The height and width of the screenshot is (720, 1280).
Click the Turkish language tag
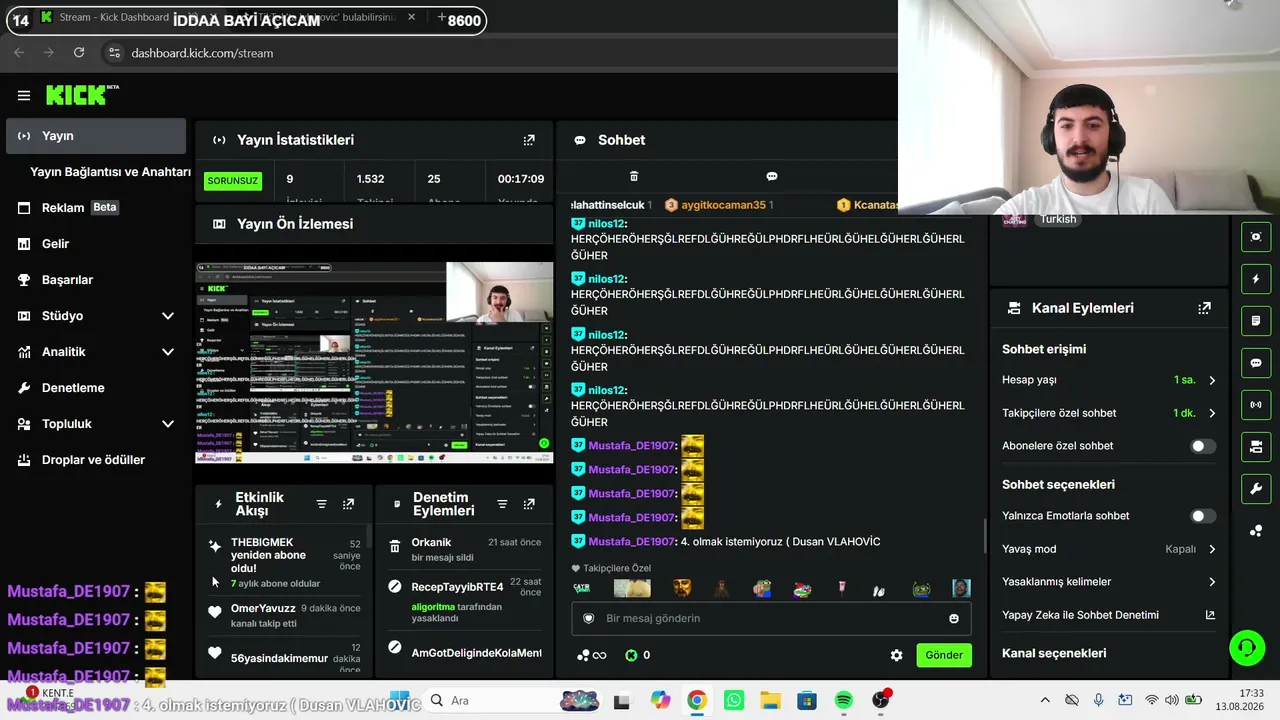click(1058, 219)
